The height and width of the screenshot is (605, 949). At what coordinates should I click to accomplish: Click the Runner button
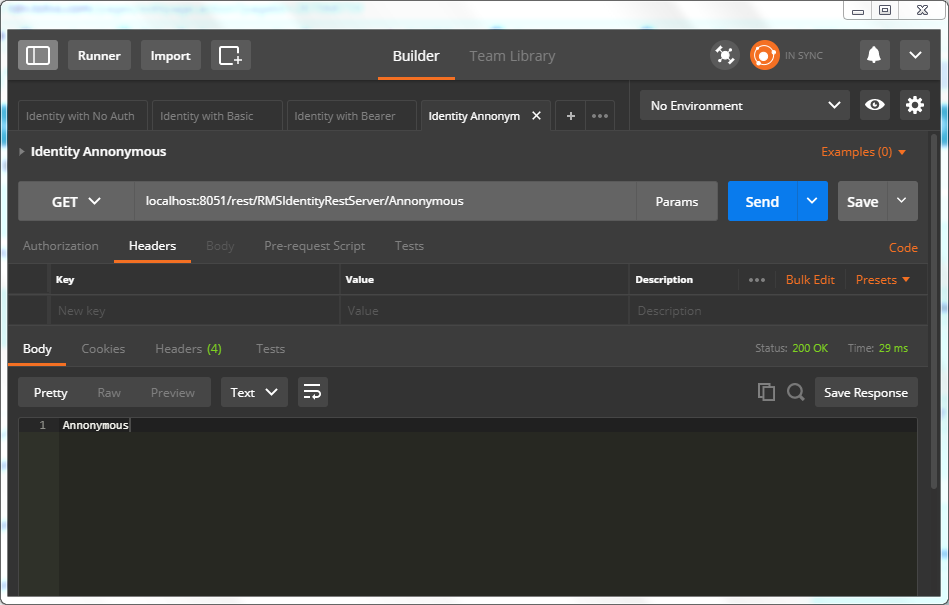click(99, 55)
